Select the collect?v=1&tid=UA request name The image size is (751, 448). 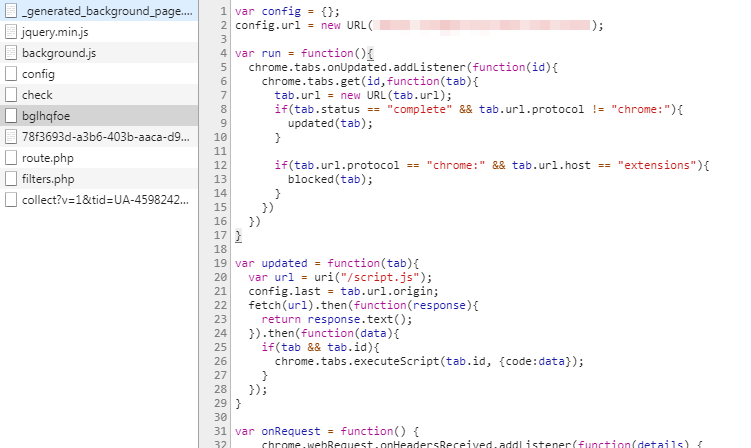(105, 200)
